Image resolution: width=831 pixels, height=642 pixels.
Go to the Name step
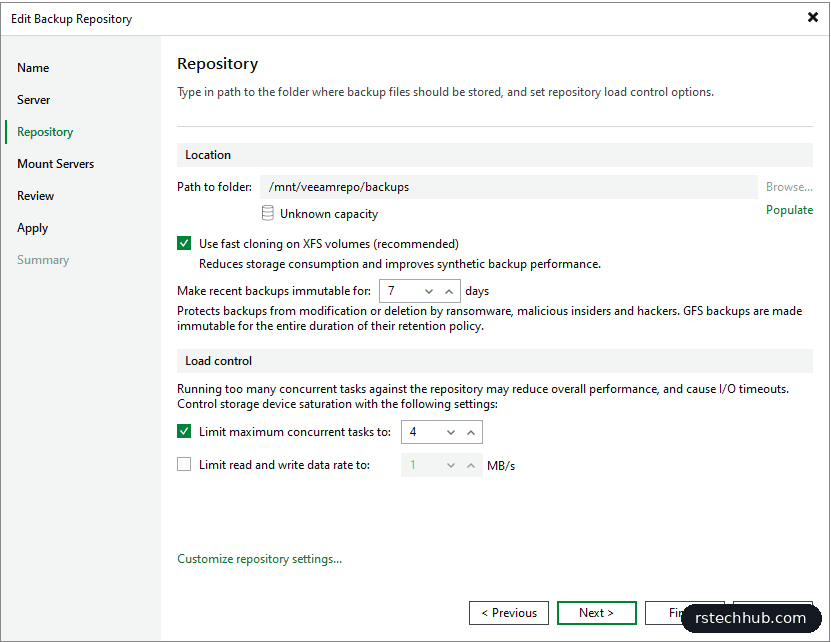pos(33,68)
